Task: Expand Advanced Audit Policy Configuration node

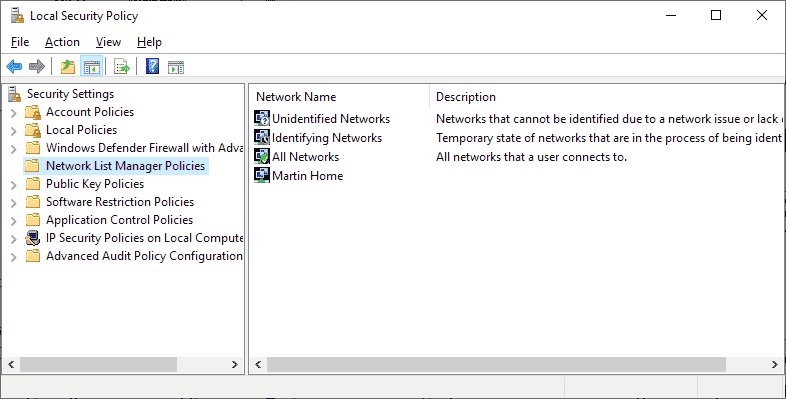Action: [14, 257]
